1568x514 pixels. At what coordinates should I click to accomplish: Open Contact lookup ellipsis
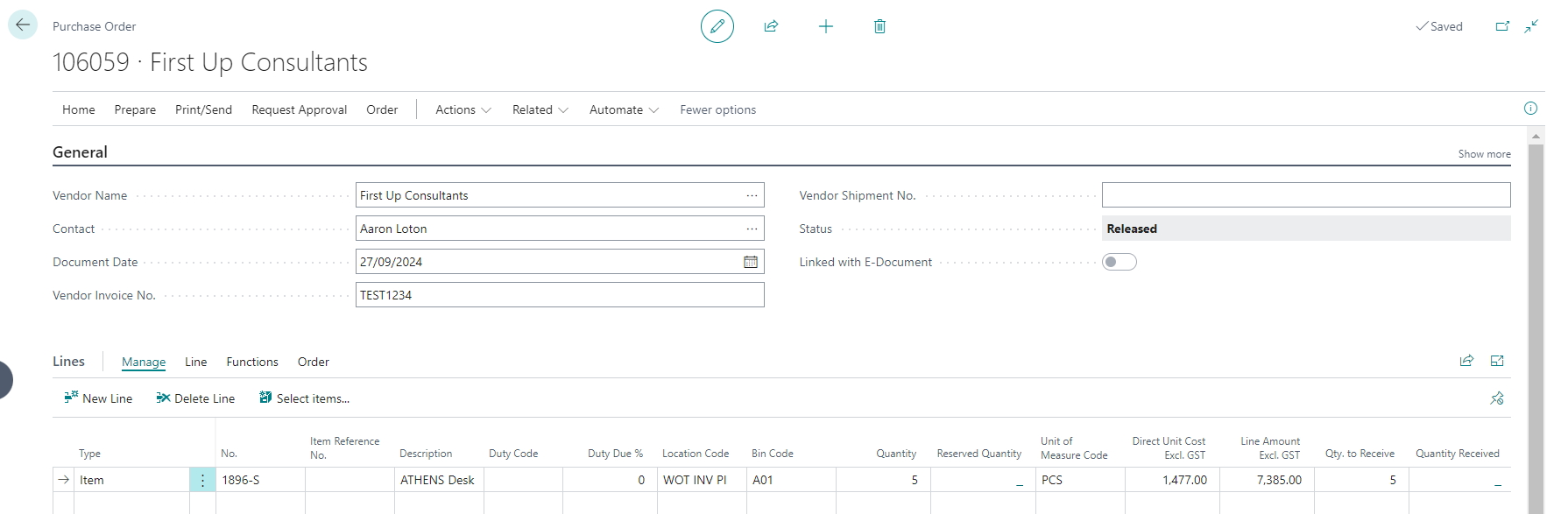tap(752, 229)
